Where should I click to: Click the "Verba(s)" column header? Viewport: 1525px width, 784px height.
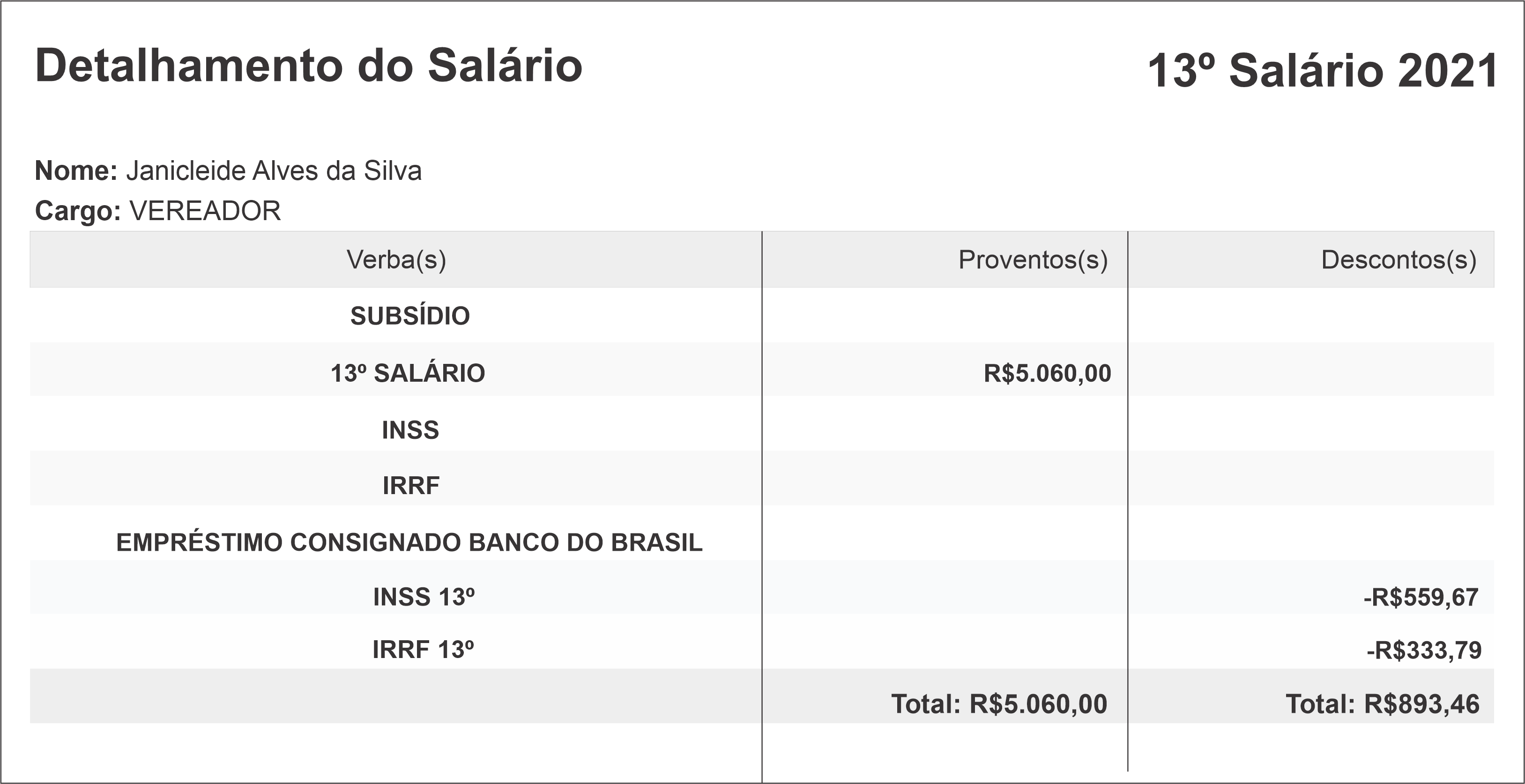pyautogui.click(x=396, y=260)
